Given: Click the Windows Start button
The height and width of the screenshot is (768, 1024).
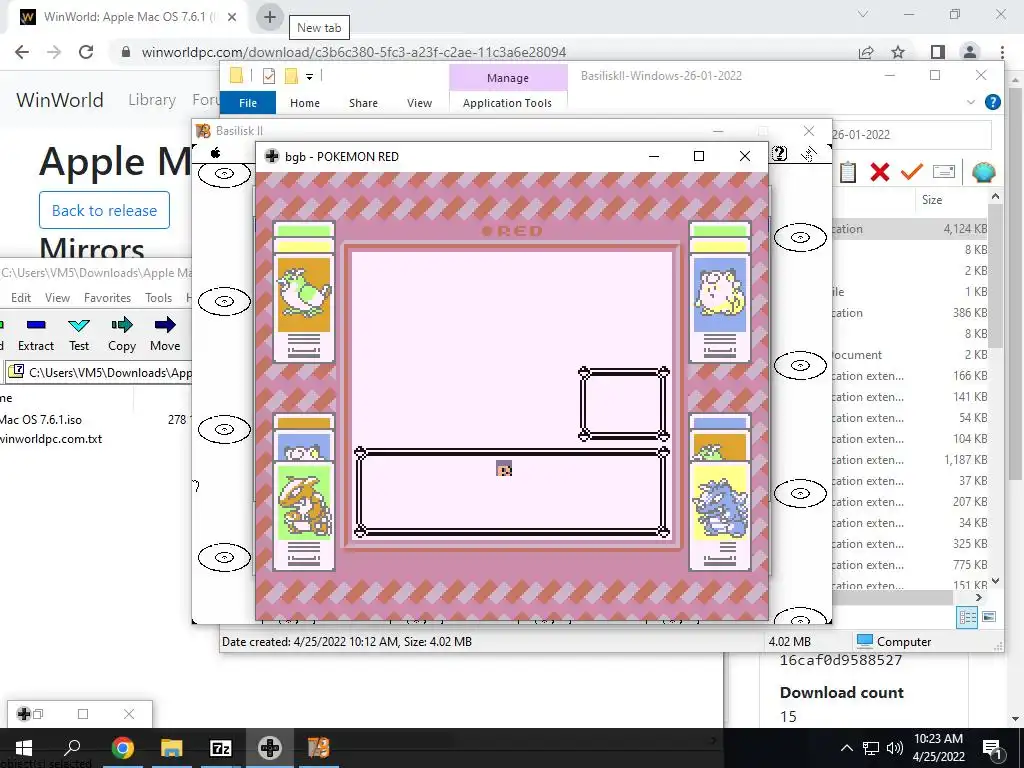Looking at the screenshot, I should point(24,748).
